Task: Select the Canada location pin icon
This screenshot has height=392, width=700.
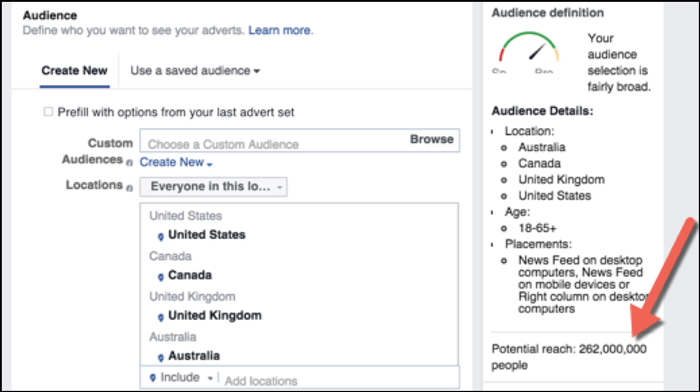Action: tap(161, 277)
